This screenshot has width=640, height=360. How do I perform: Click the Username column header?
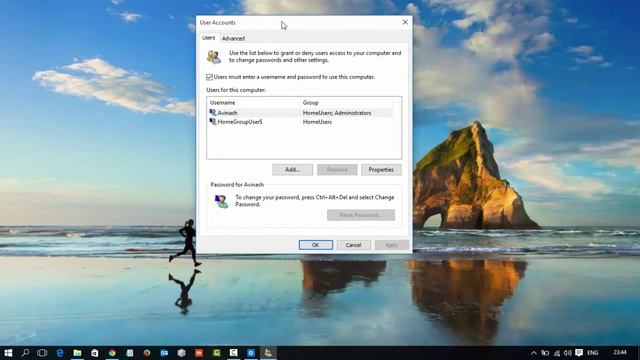(222, 102)
